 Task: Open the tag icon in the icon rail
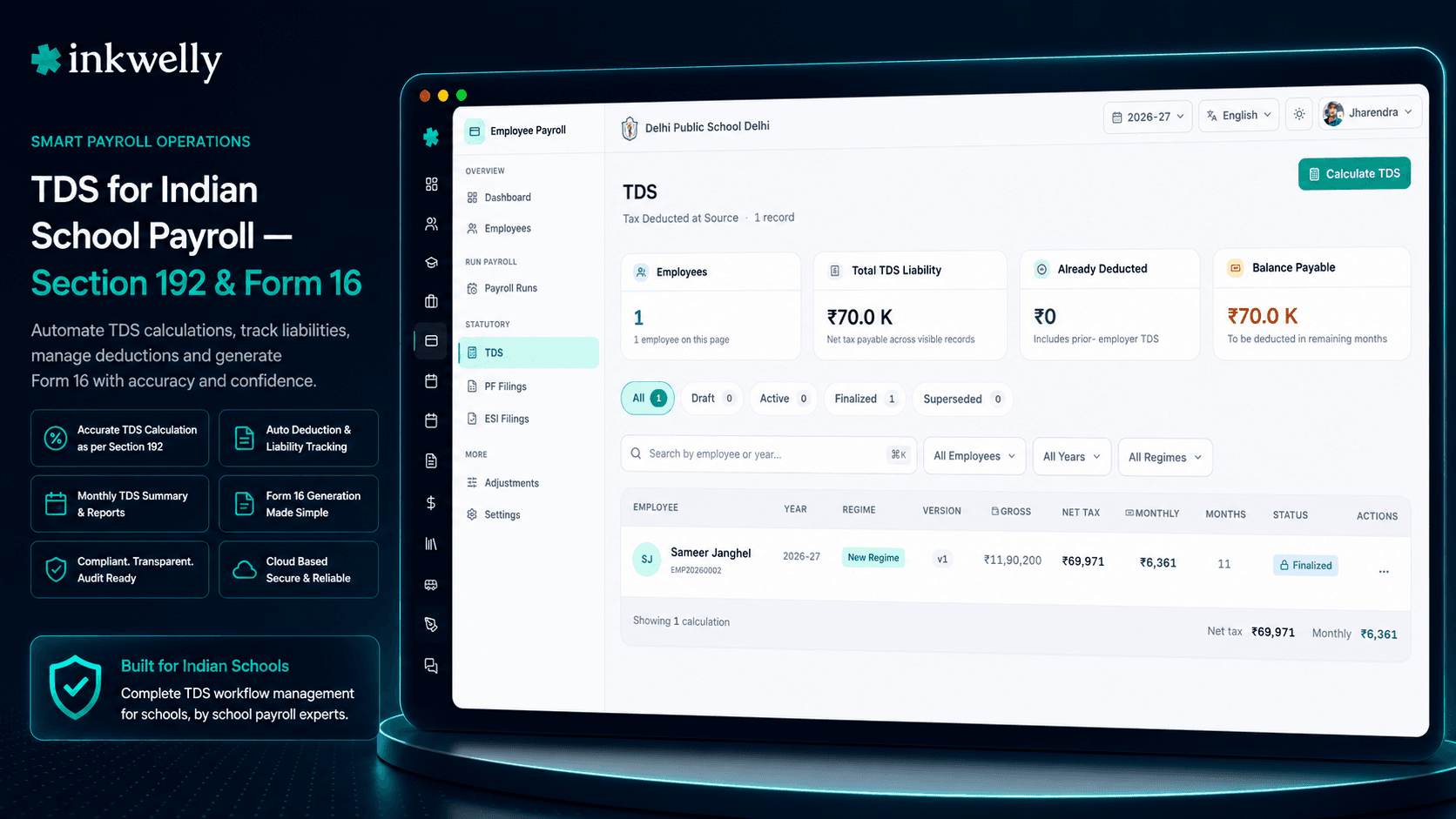point(431,625)
